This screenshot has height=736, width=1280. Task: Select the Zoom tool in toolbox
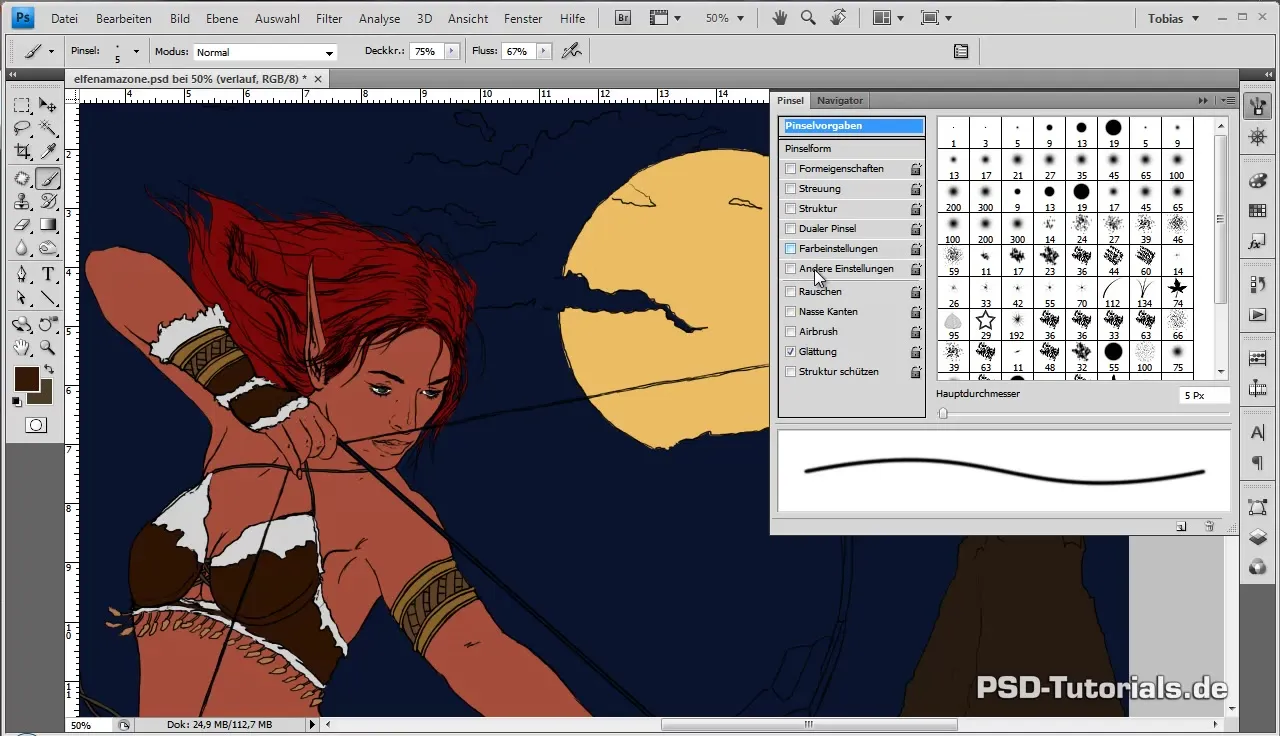pyautogui.click(x=47, y=348)
